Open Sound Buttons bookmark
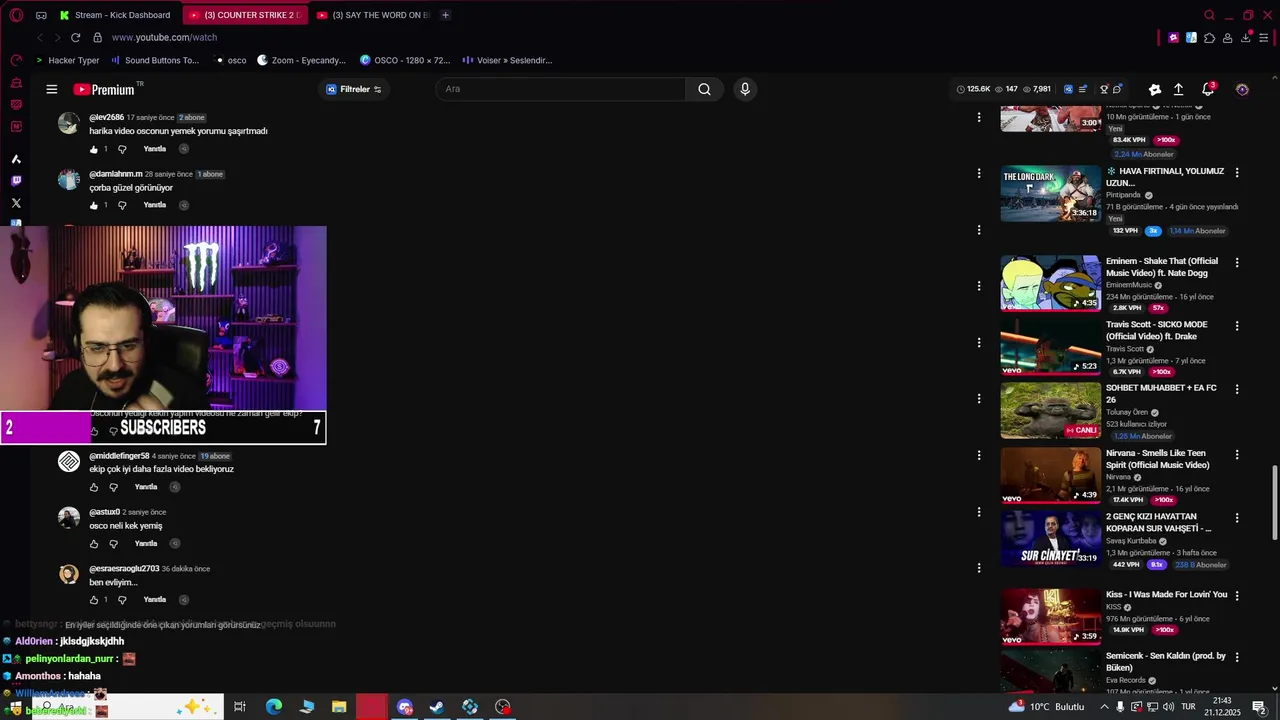 155,60
